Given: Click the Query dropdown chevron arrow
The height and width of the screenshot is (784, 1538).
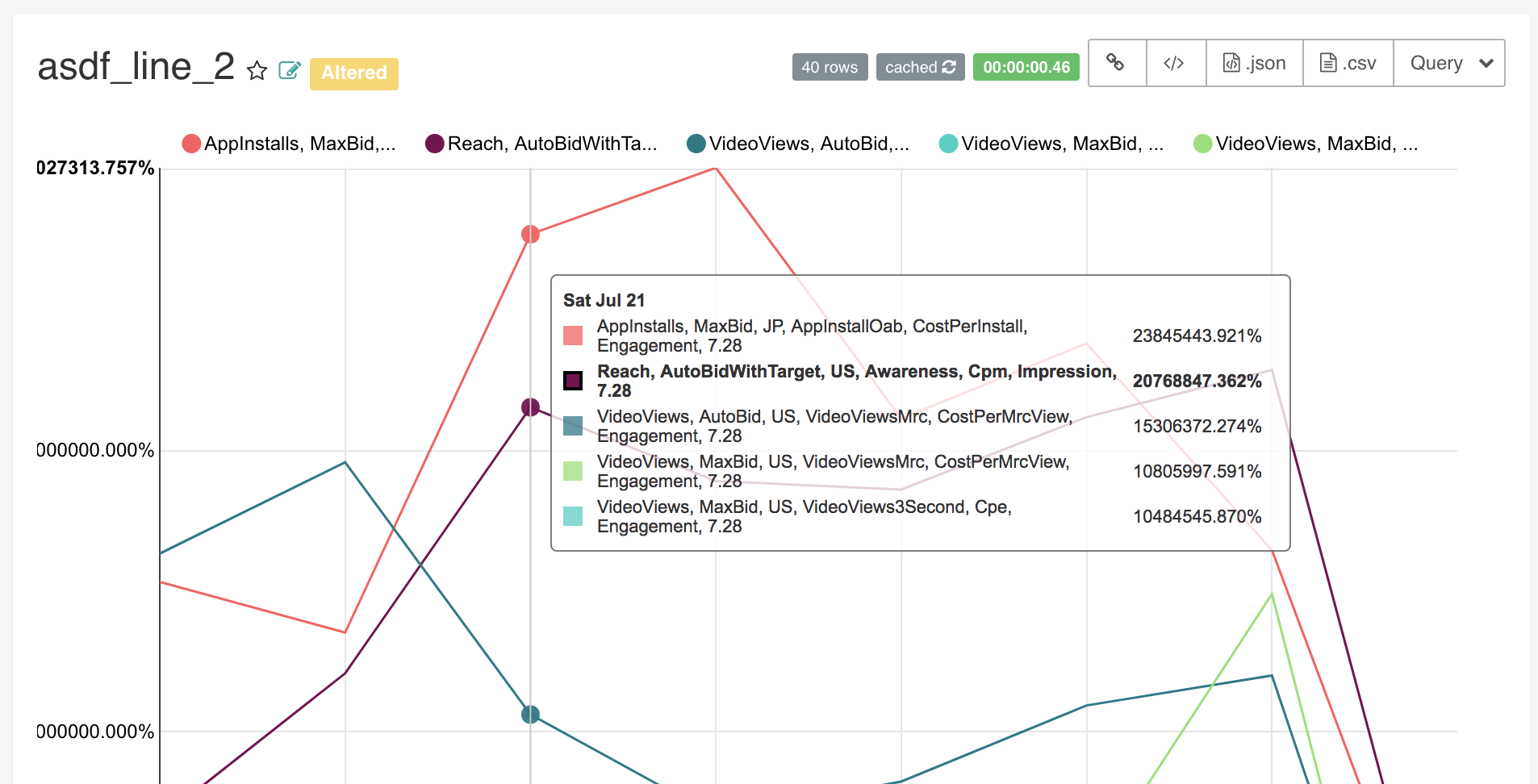Looking at the screenshot, I should click(x=1486, y=63).
